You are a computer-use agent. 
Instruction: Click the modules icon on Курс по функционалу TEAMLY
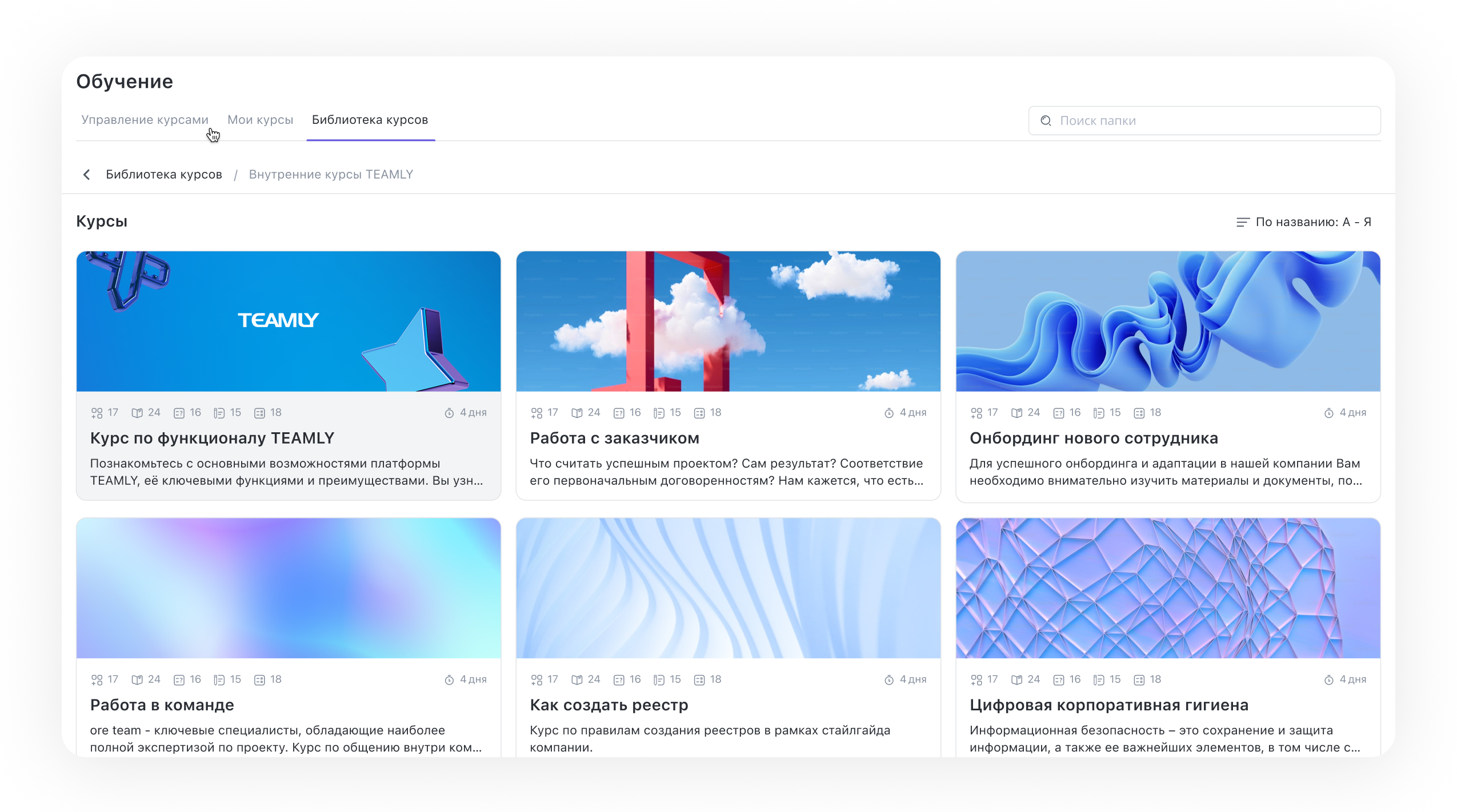97,413
